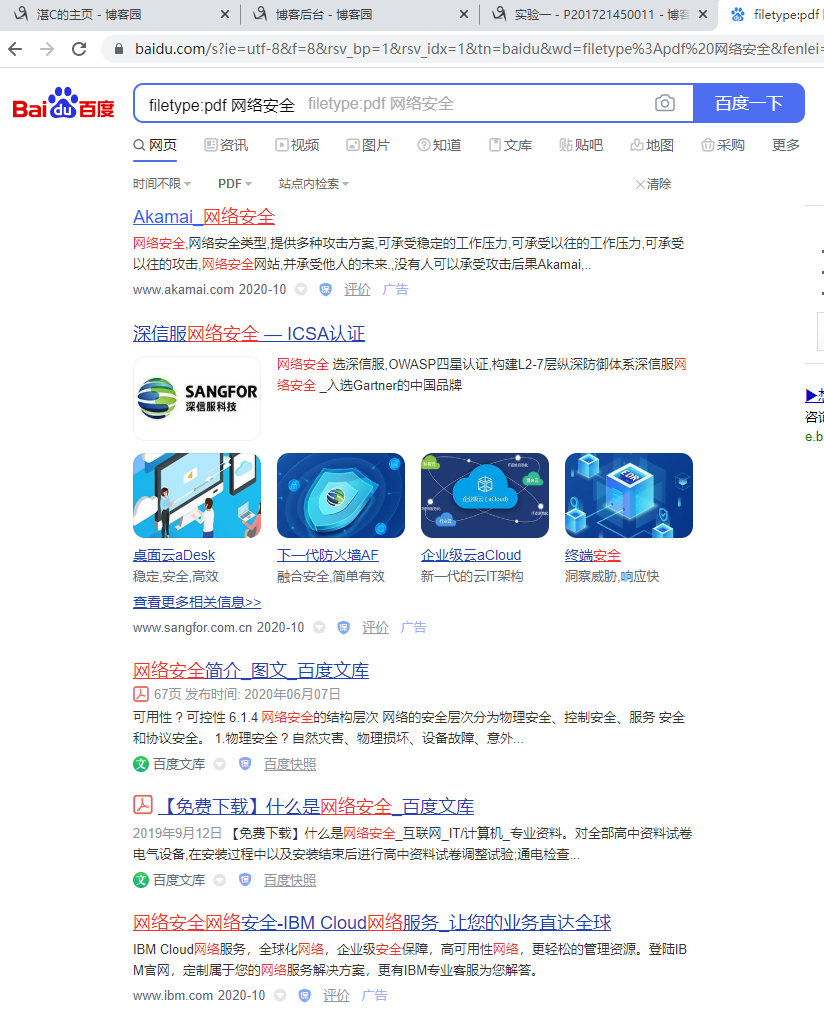Open the 下一代防火墙AF shield image
This screenshot has height=1015, width=824.
(340, 495)
